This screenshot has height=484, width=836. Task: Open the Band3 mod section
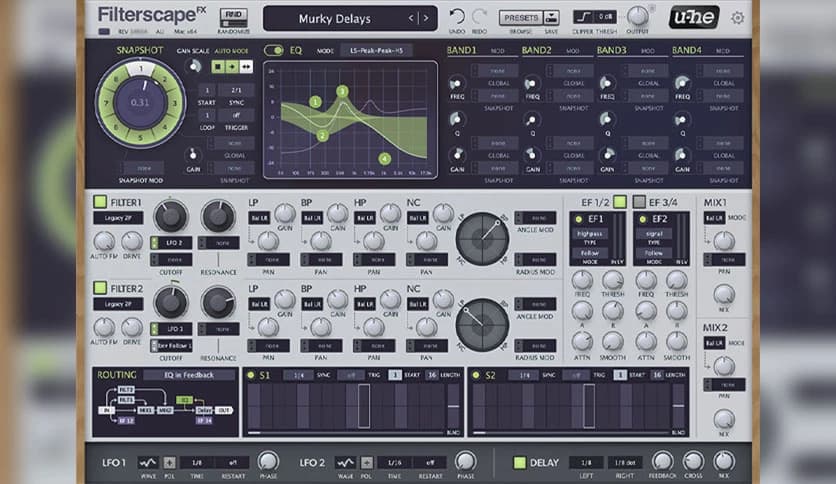point(648,51)
